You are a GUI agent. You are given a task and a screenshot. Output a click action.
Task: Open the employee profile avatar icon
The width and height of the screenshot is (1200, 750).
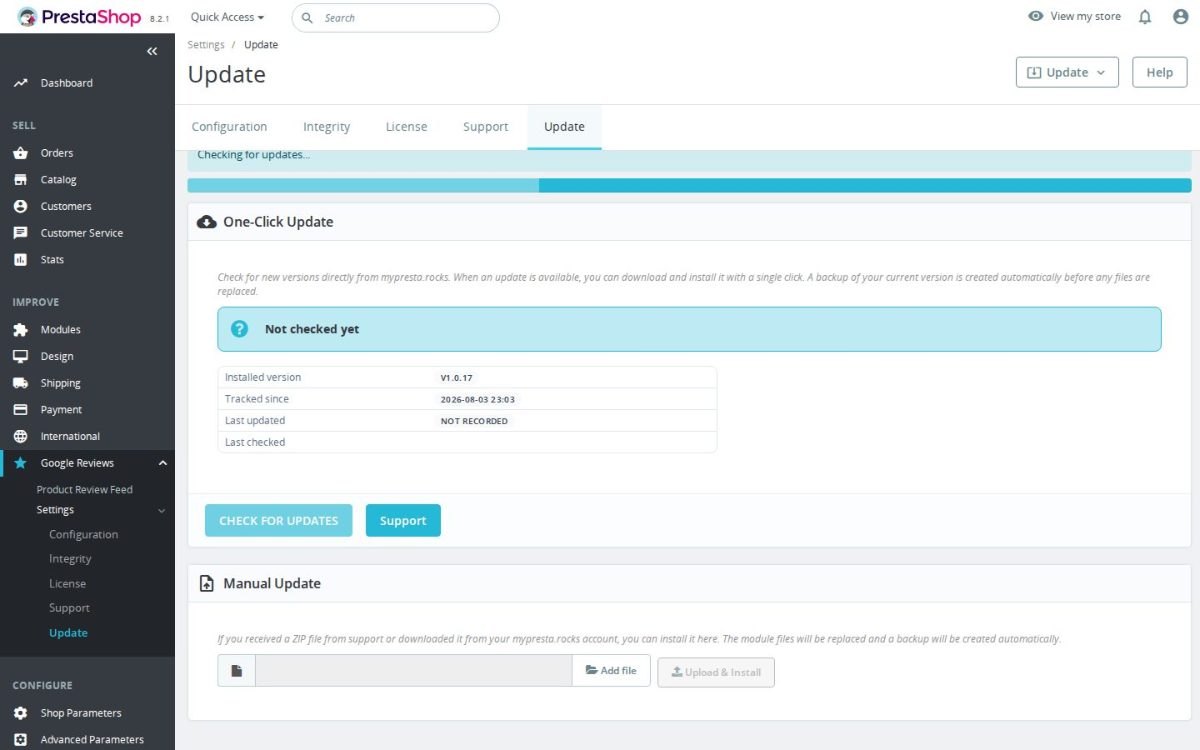coord(1180,17)
